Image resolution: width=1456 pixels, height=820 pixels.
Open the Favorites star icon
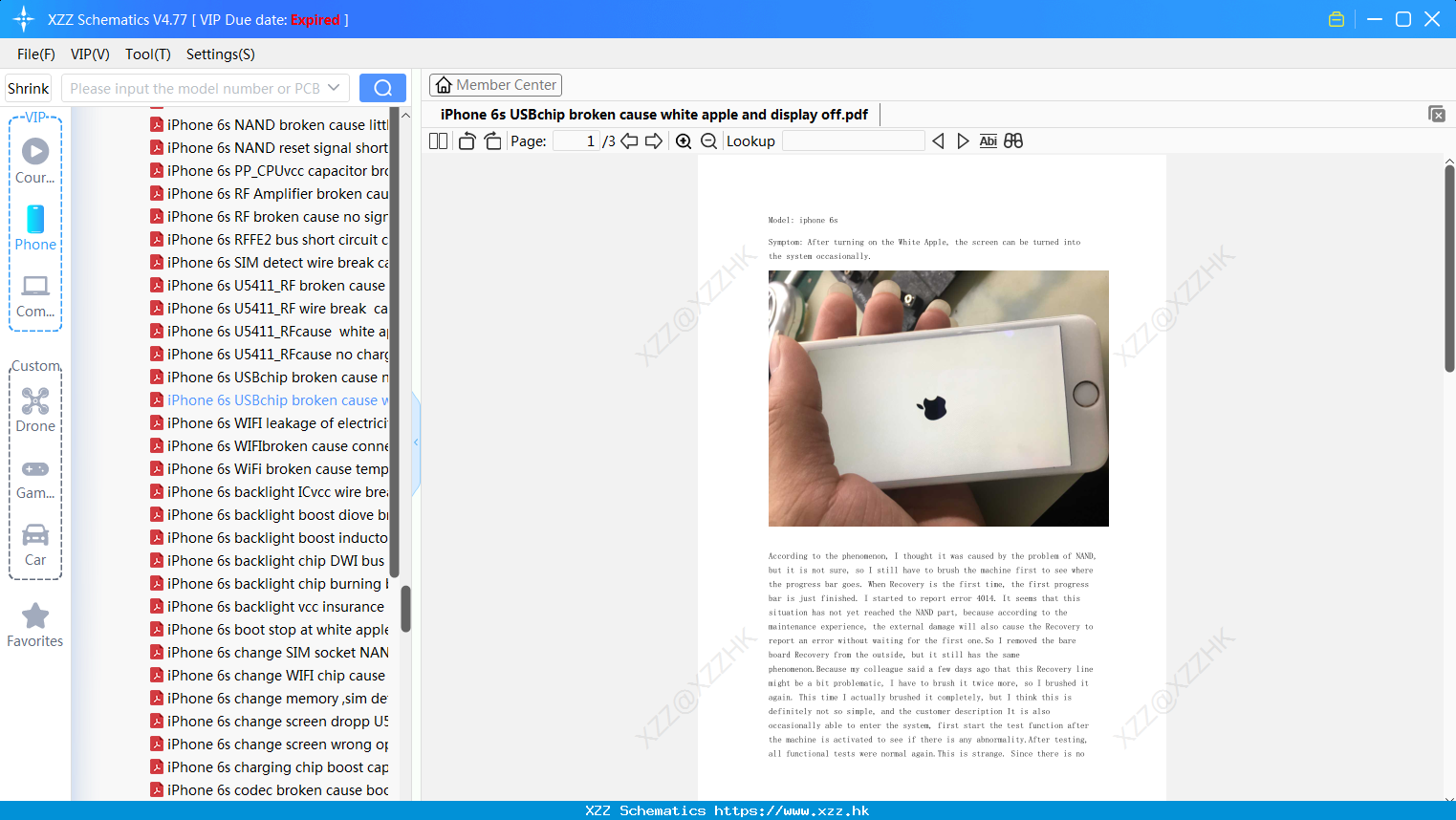coord(35,615)
